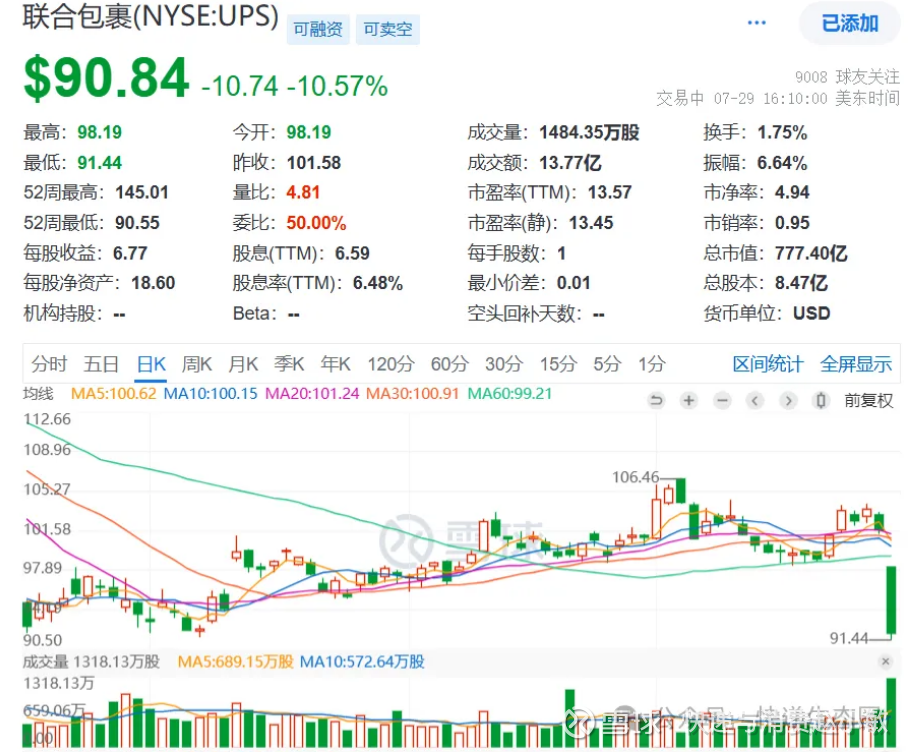The image size is (918, 752).
Task: Click the 委比 value 50.00%
Action: pos(316,223)
